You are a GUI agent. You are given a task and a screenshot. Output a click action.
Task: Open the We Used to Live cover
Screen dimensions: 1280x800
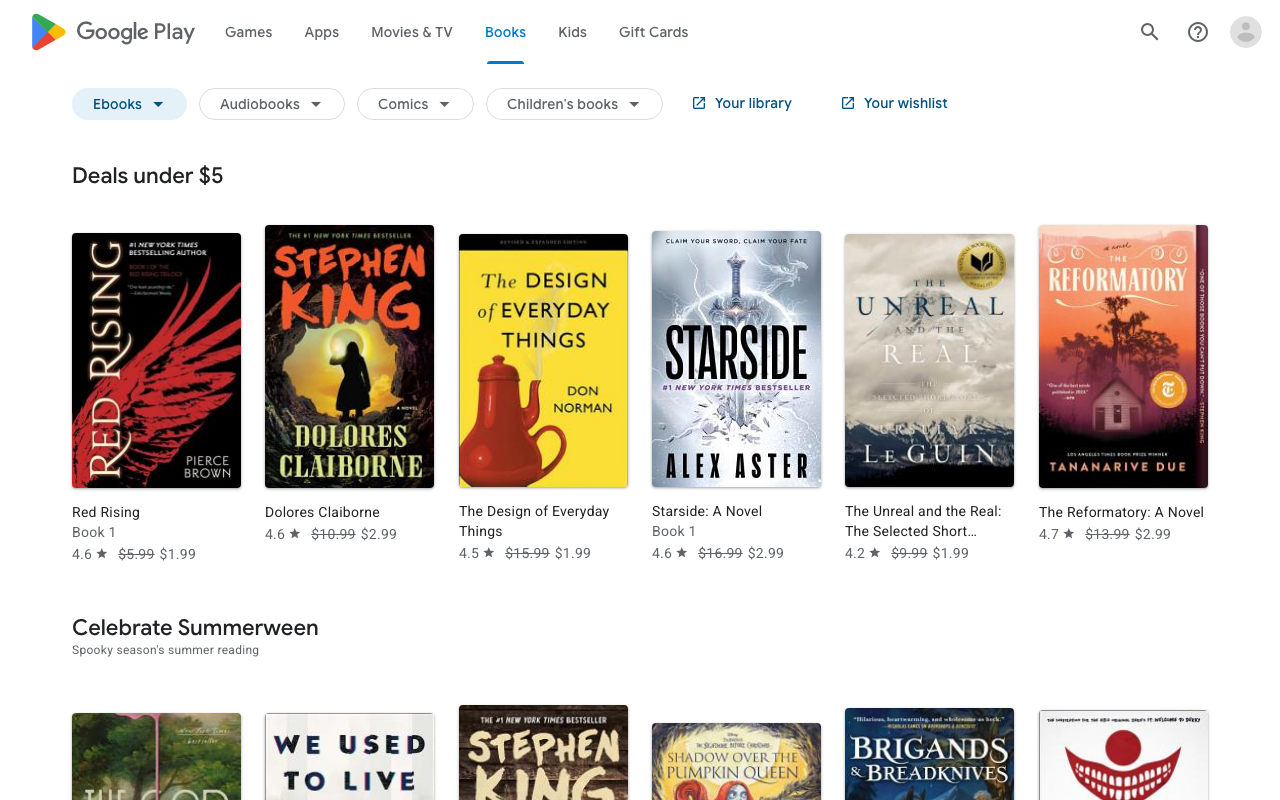coord(349,756)
